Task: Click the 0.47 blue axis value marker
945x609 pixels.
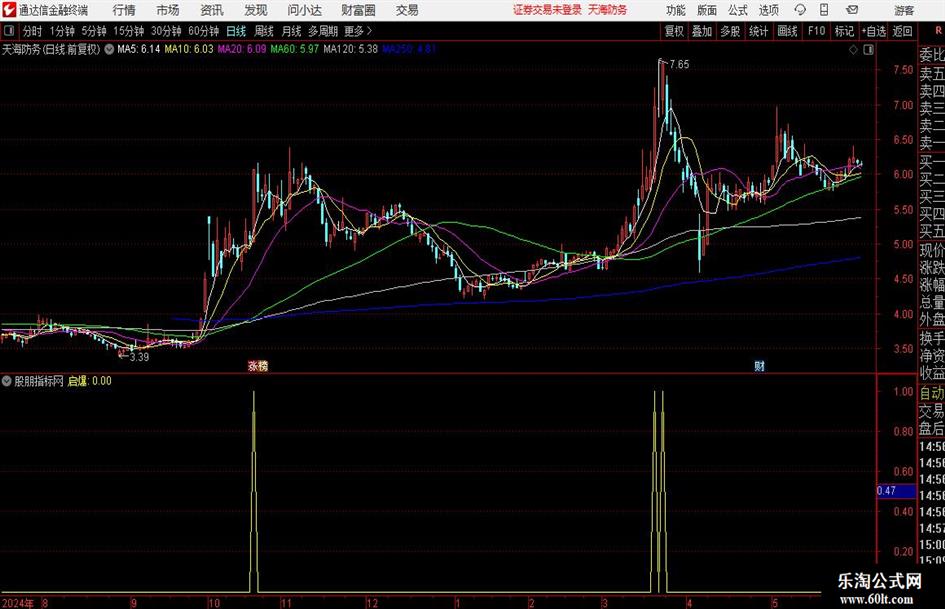Action: click(896, 491)
